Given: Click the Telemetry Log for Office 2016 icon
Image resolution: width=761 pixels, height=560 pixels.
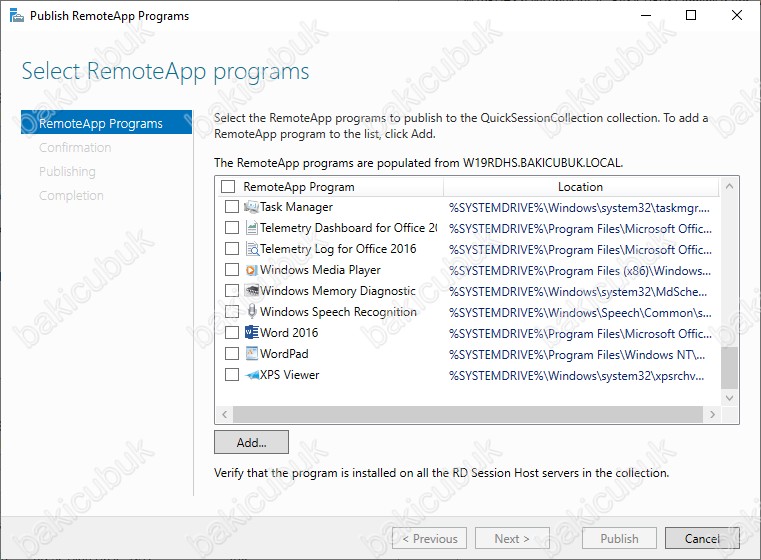Looking at the screenshot, I should click(x=251, y=249).
